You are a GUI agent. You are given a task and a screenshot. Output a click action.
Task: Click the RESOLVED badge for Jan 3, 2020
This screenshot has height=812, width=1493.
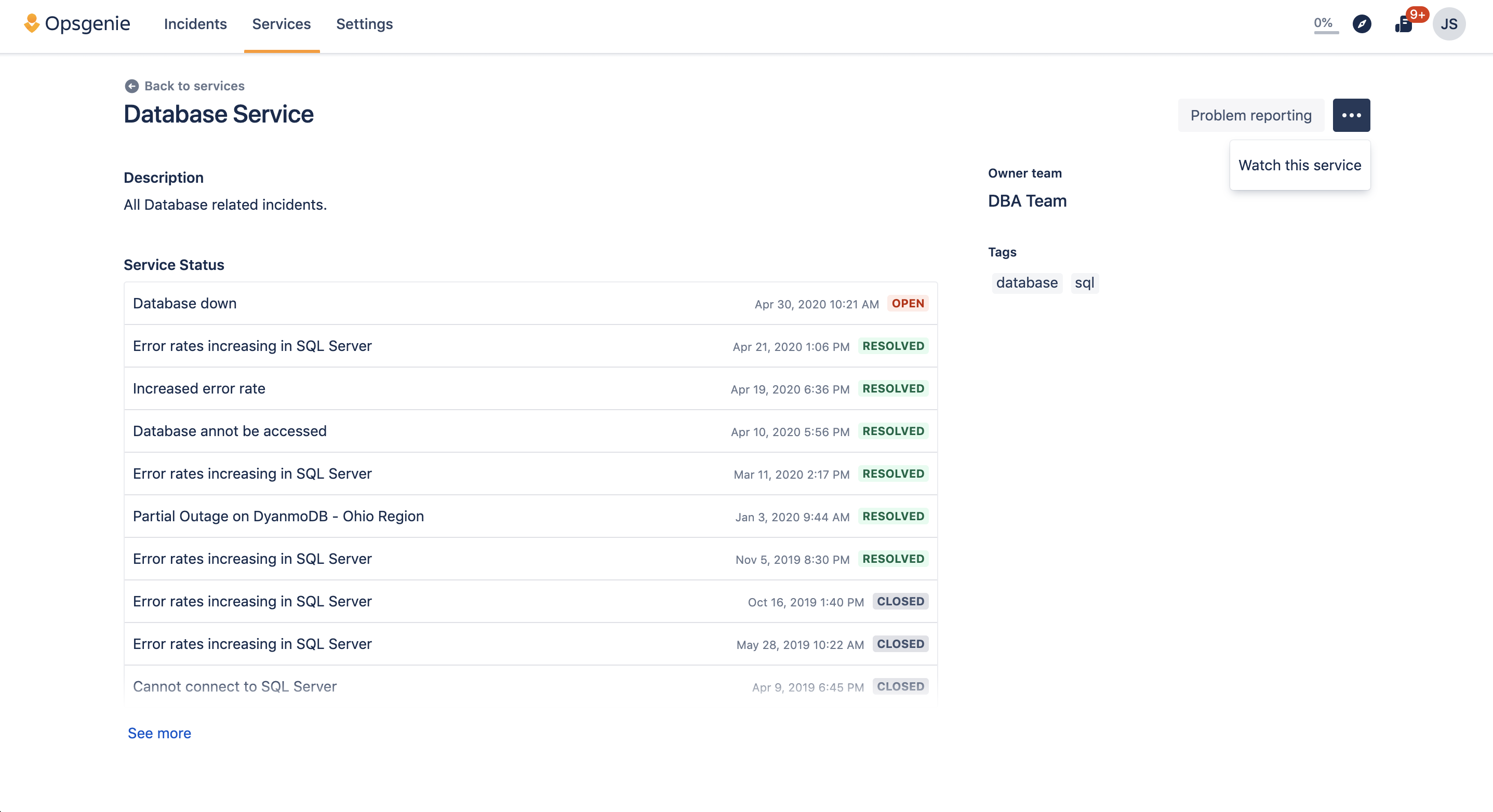pyautogui.click(x=893, y=516)
